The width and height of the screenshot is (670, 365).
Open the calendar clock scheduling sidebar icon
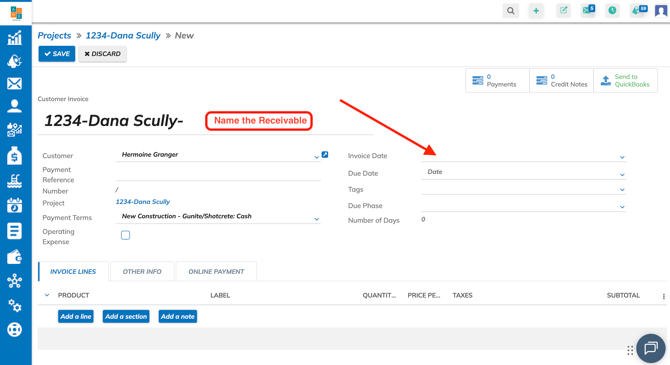point(15,206)
